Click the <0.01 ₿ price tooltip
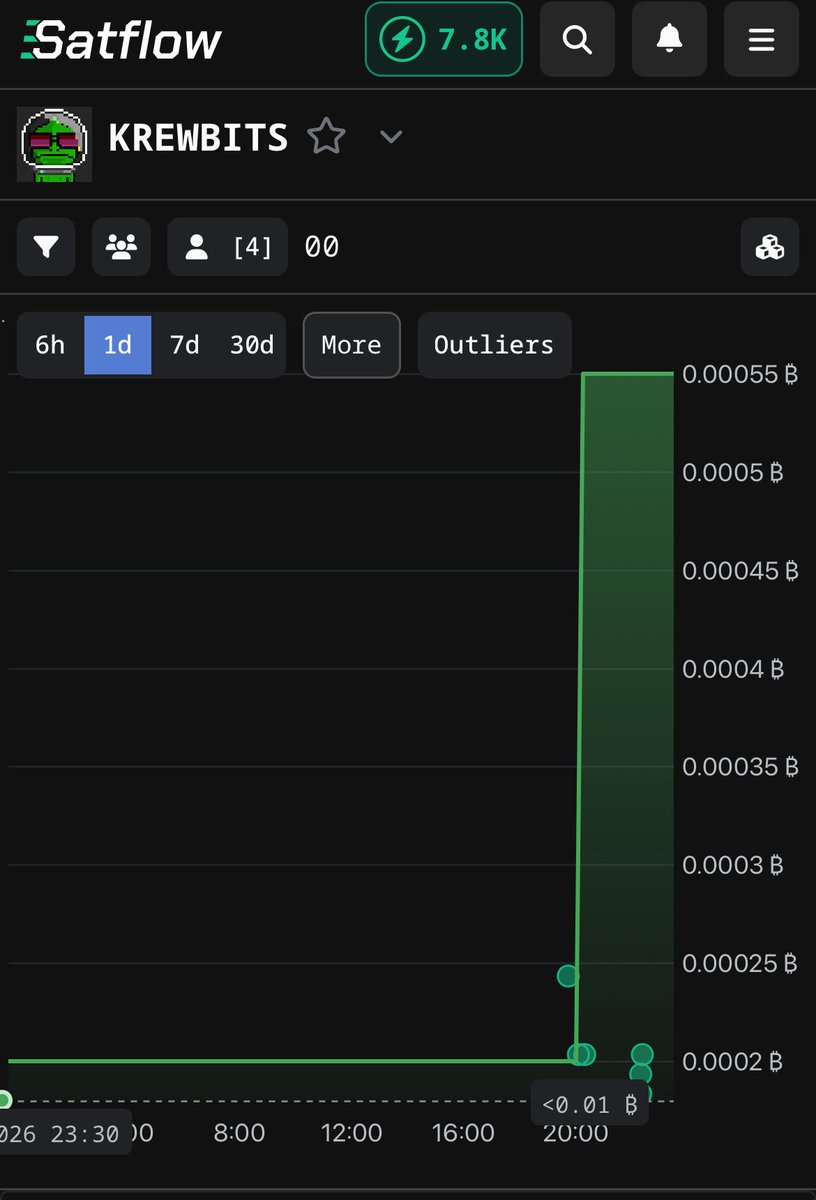 tap(590, 1104)
